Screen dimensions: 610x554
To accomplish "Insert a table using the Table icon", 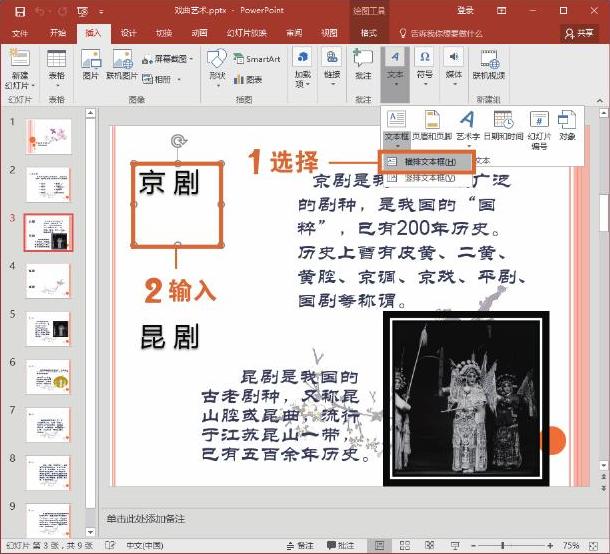I will tap(56, 58).
